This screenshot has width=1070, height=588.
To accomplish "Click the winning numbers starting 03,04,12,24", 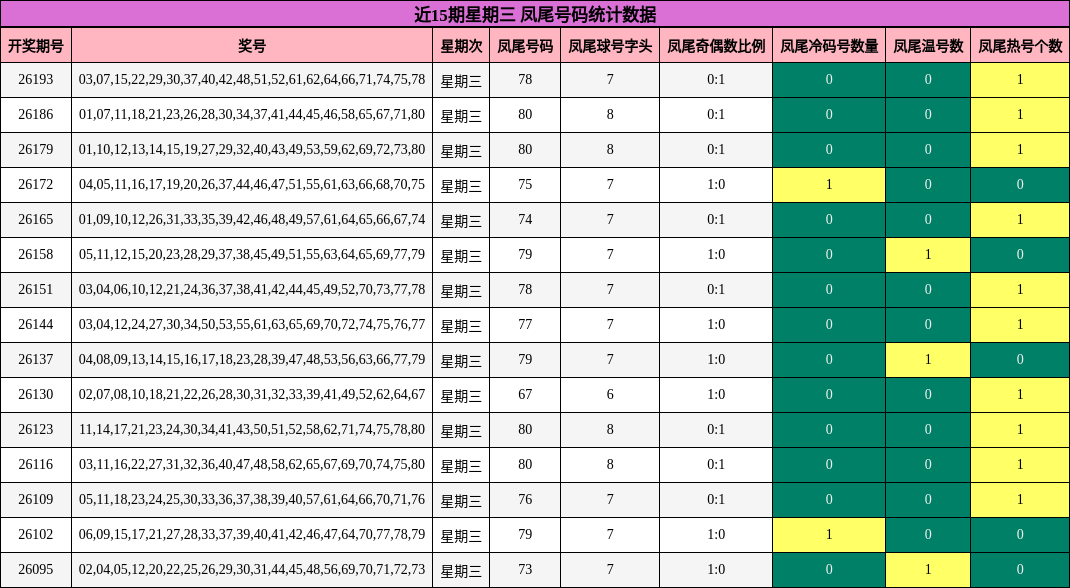I will tap(252, 324).
